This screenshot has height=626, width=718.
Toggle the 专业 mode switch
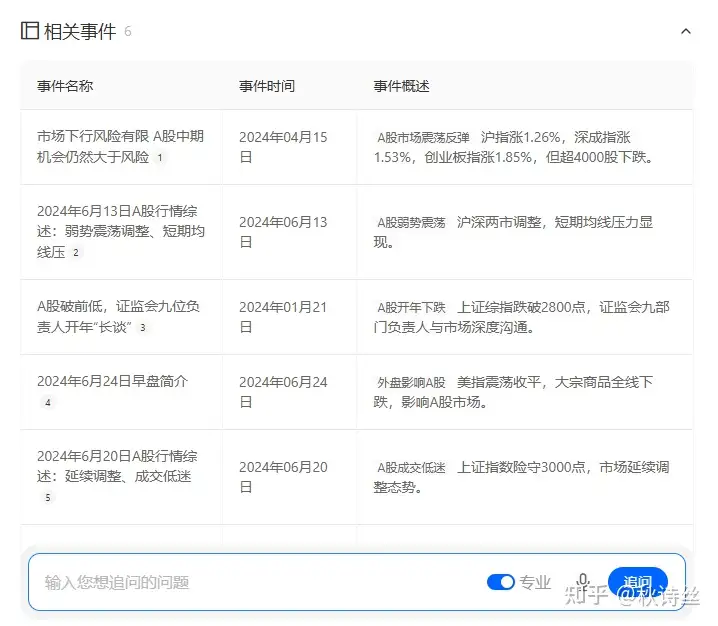coord(501,582)
